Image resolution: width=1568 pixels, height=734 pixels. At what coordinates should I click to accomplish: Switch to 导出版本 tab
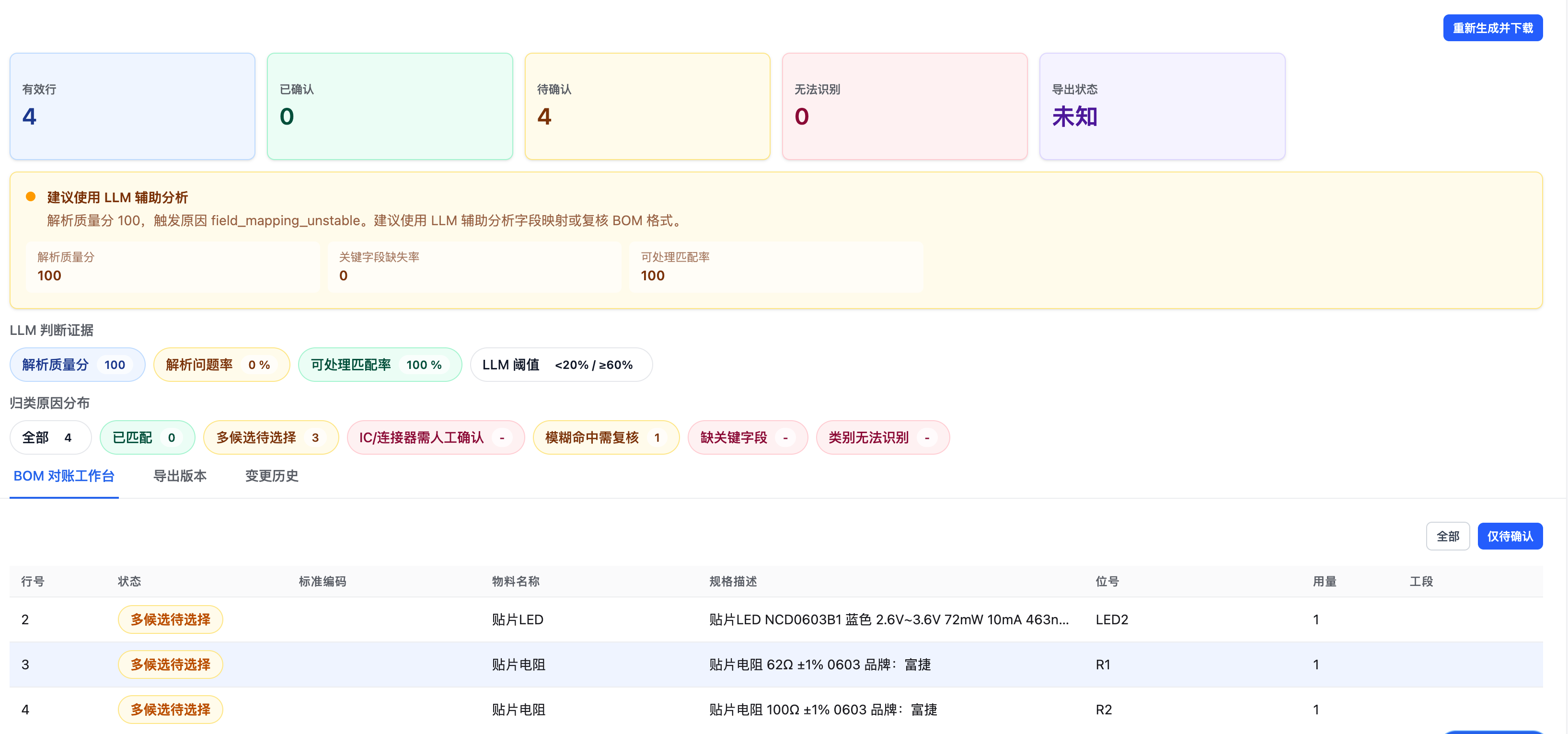(x=180, y=476)
